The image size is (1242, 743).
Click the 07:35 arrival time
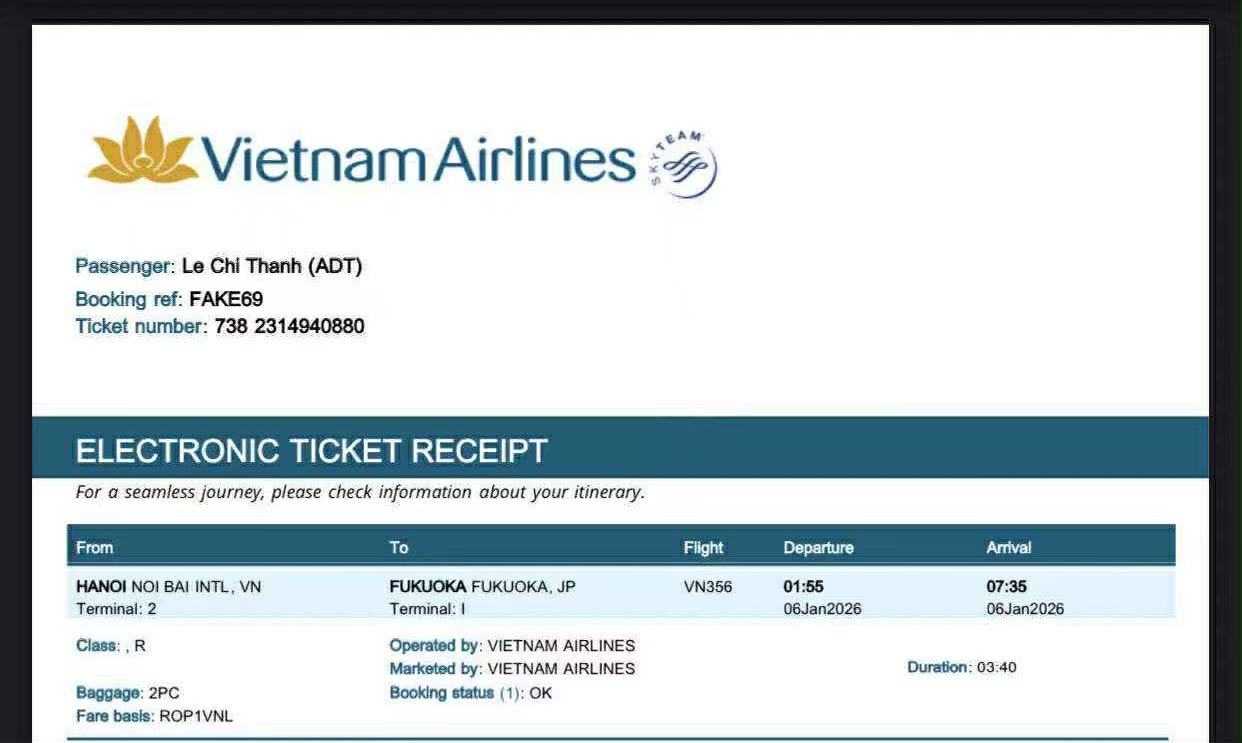[1006, 587]
